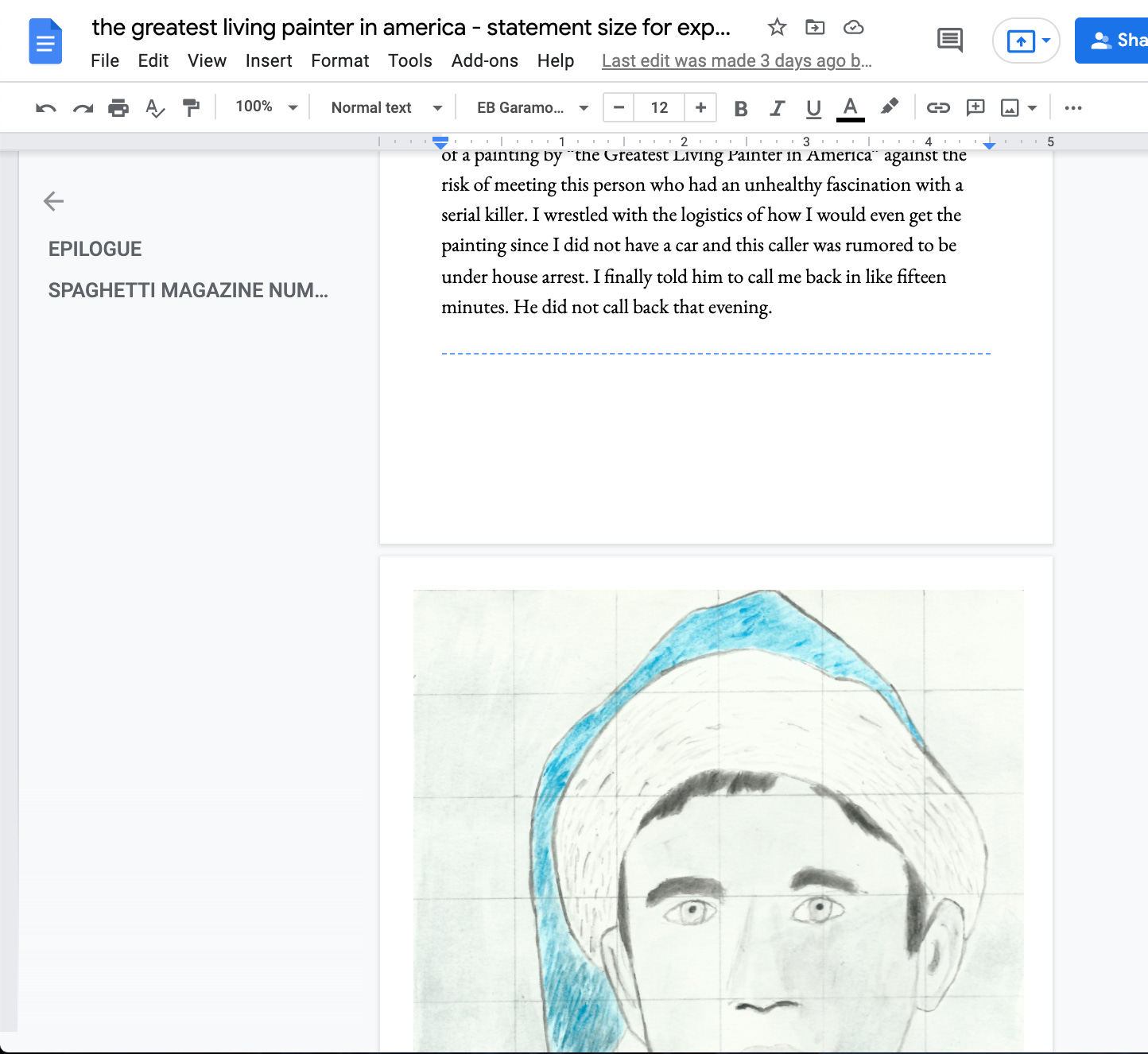This screenshot has height=1054, width=1148.
Task: Run spelling and grammar check
Action: 155,108
